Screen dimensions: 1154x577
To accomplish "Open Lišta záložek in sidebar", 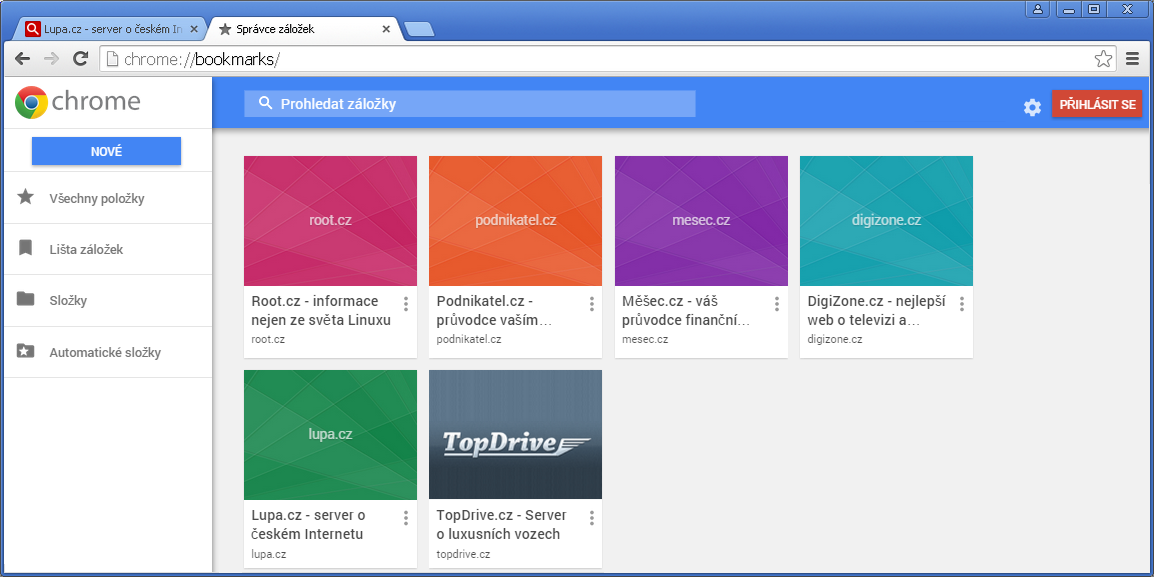I will [x=86, y=249].
